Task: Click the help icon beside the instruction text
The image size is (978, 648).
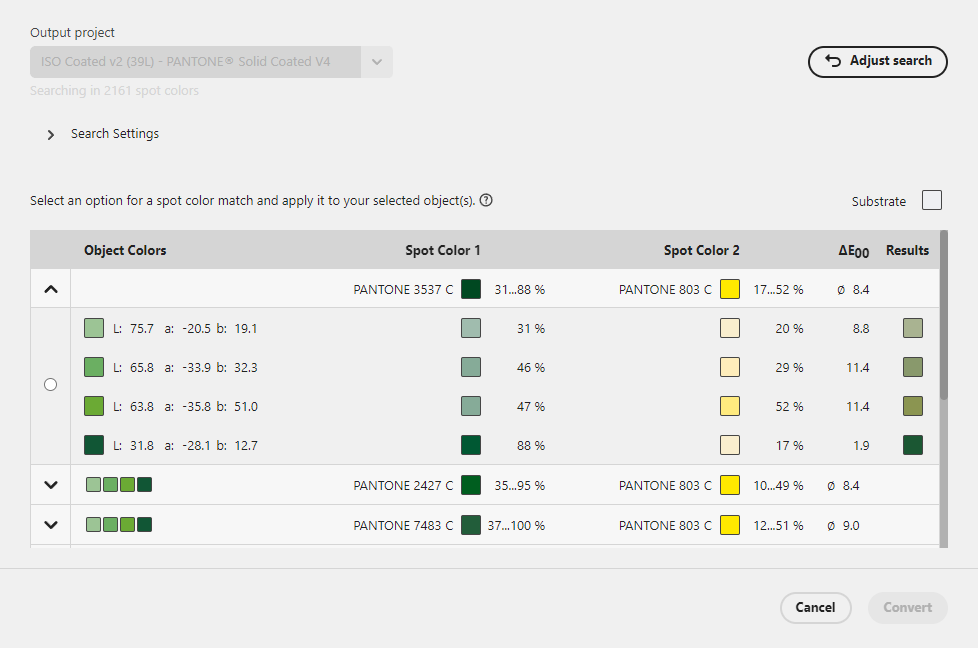Action: tap(486, 200)
